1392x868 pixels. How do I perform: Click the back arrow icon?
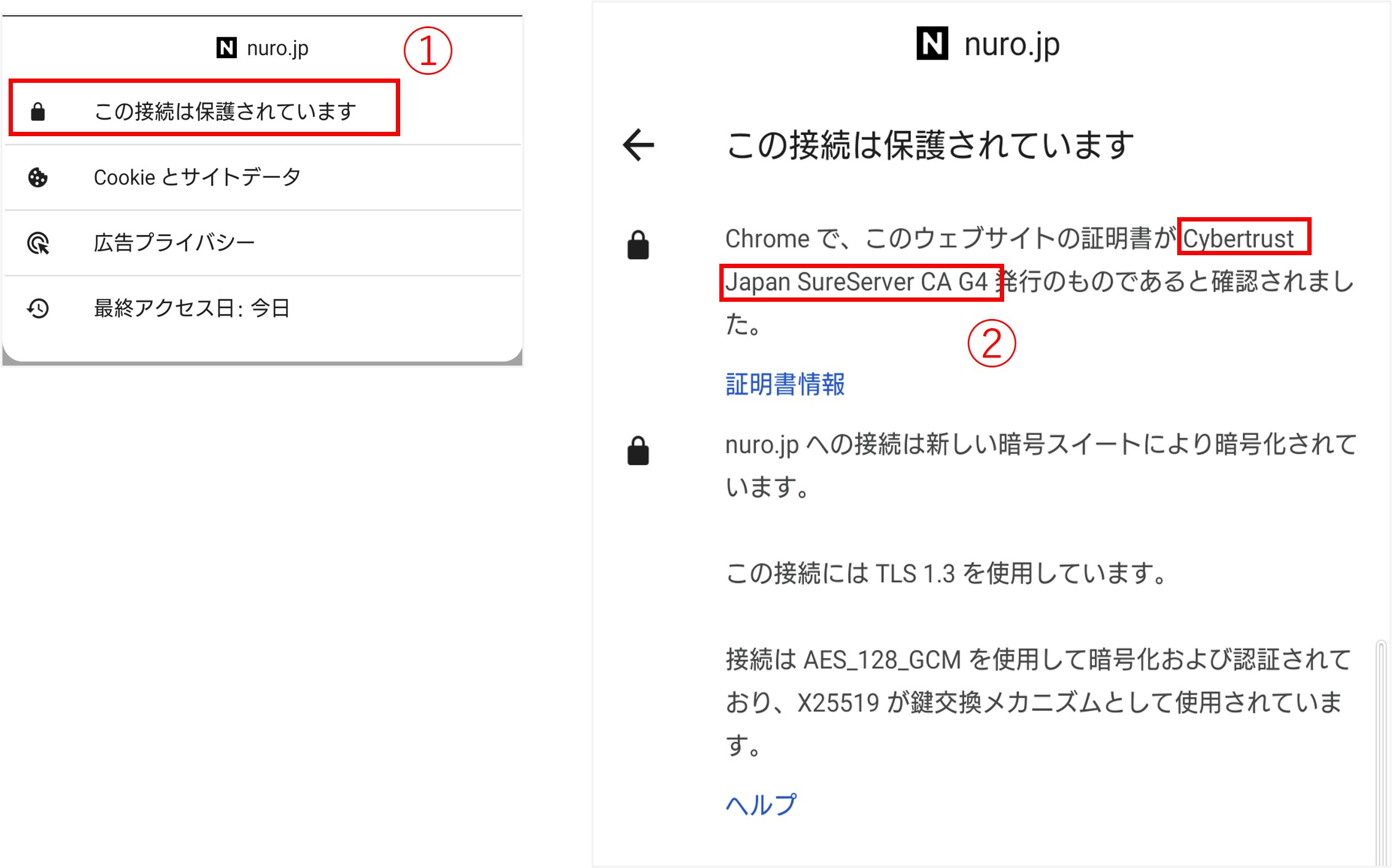pos(638,145)
